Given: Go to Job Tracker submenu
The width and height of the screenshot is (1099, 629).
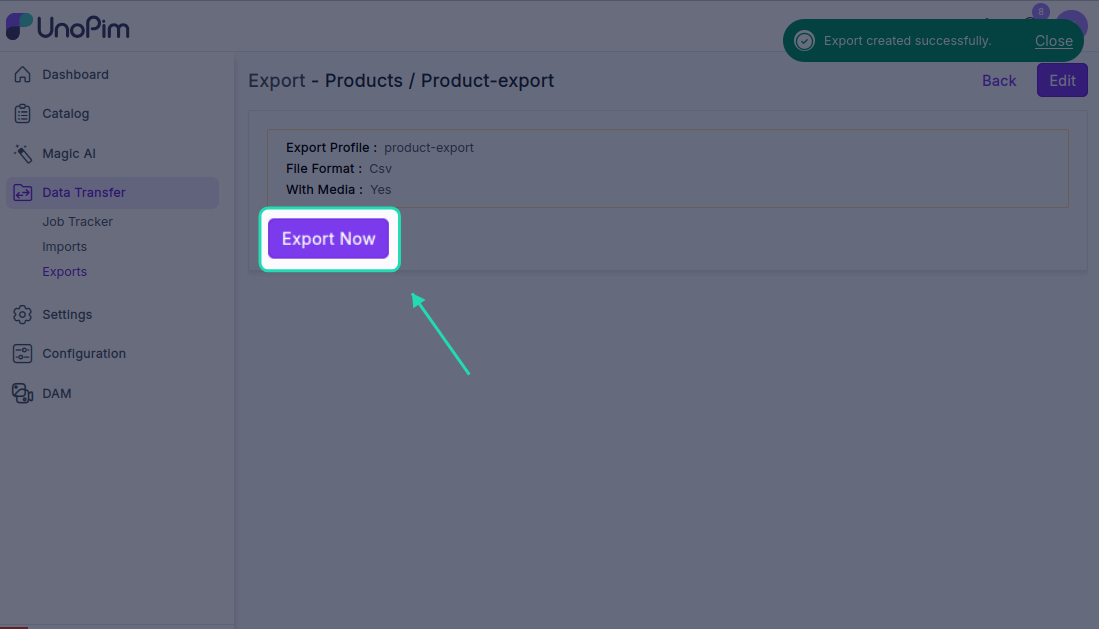Looking at the screenshot, I should pyautogui.click(x=77, y=222).
